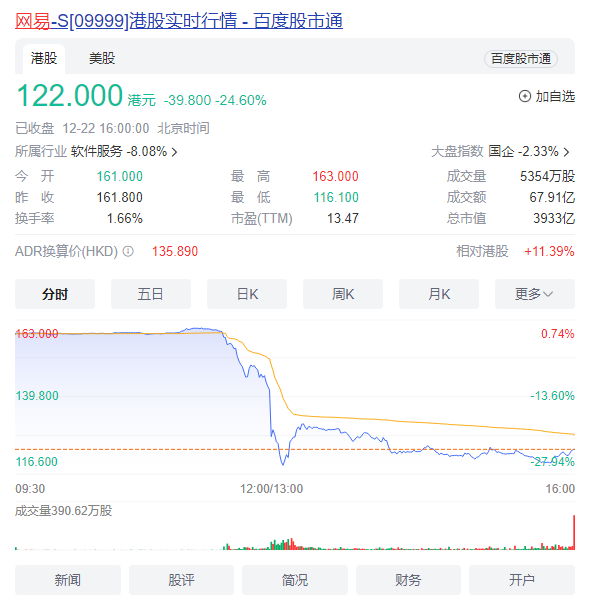Select the 五日 chart tab
This screenshot has height=599, width=601.
click(151, 294)
